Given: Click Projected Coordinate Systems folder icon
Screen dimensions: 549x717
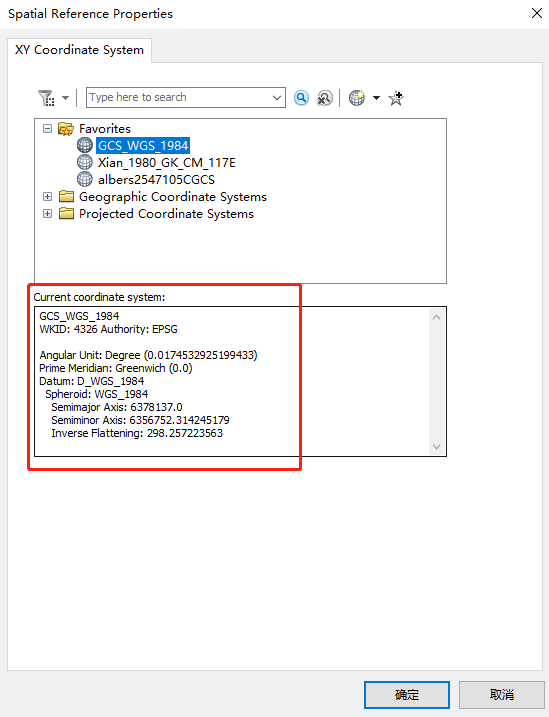Looking at the screenshot, I should click(66, 214).
